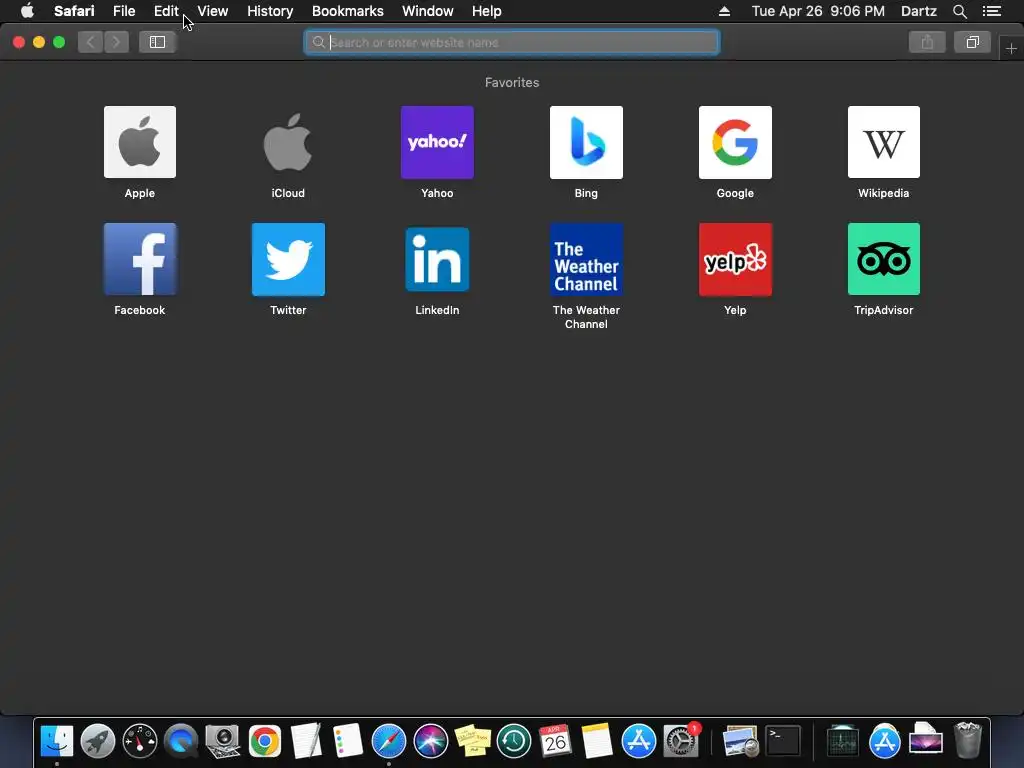
Task: Open Notification Center list icon
Action: [992, 11]
